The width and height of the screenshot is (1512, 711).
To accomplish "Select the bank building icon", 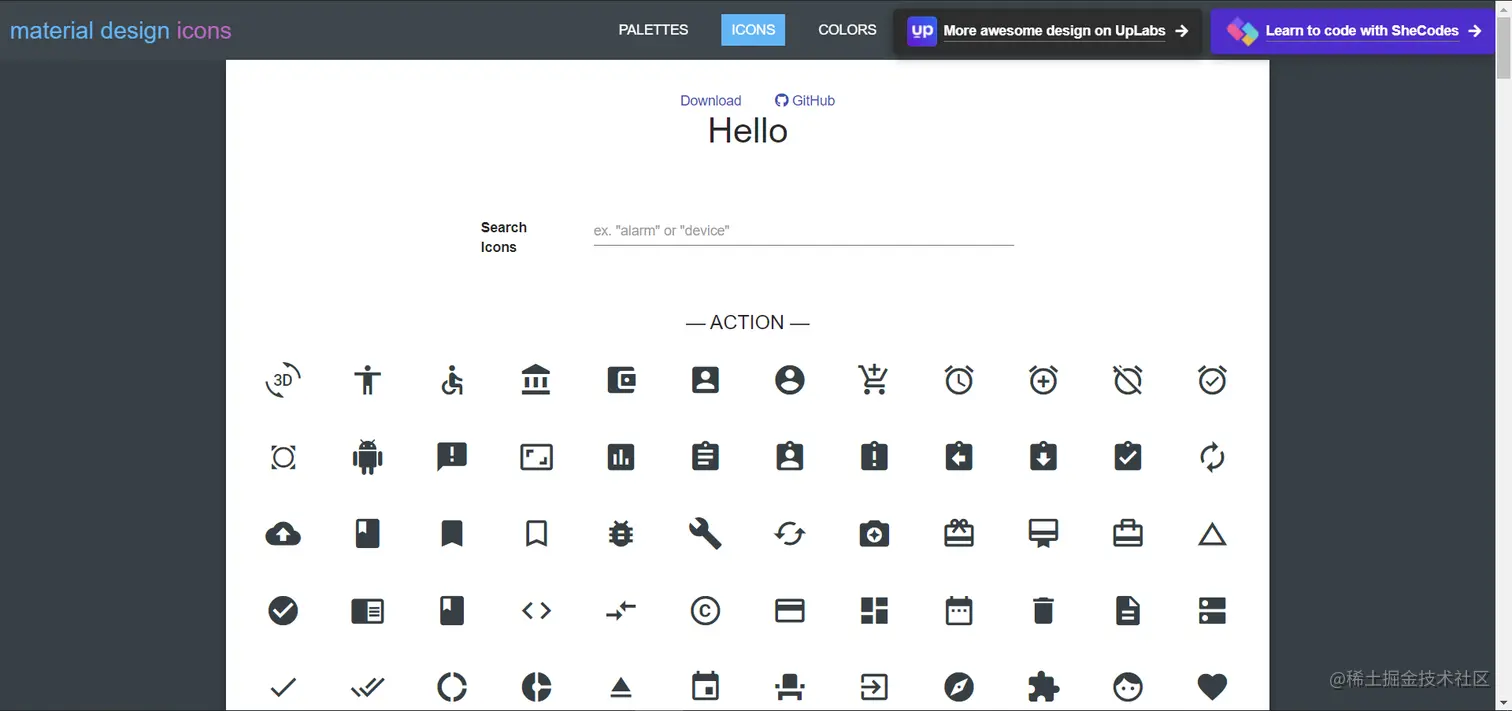I will [x=536, y=380].
